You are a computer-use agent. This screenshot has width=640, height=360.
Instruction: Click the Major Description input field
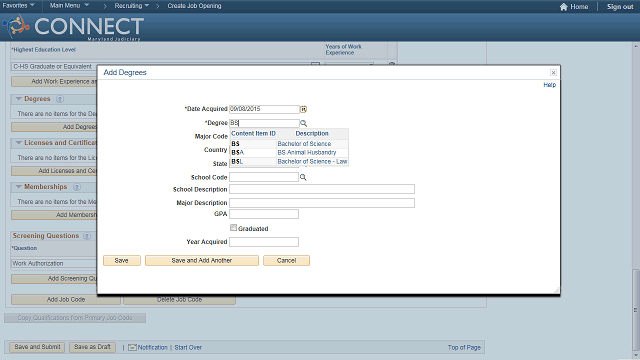[322, 203]
